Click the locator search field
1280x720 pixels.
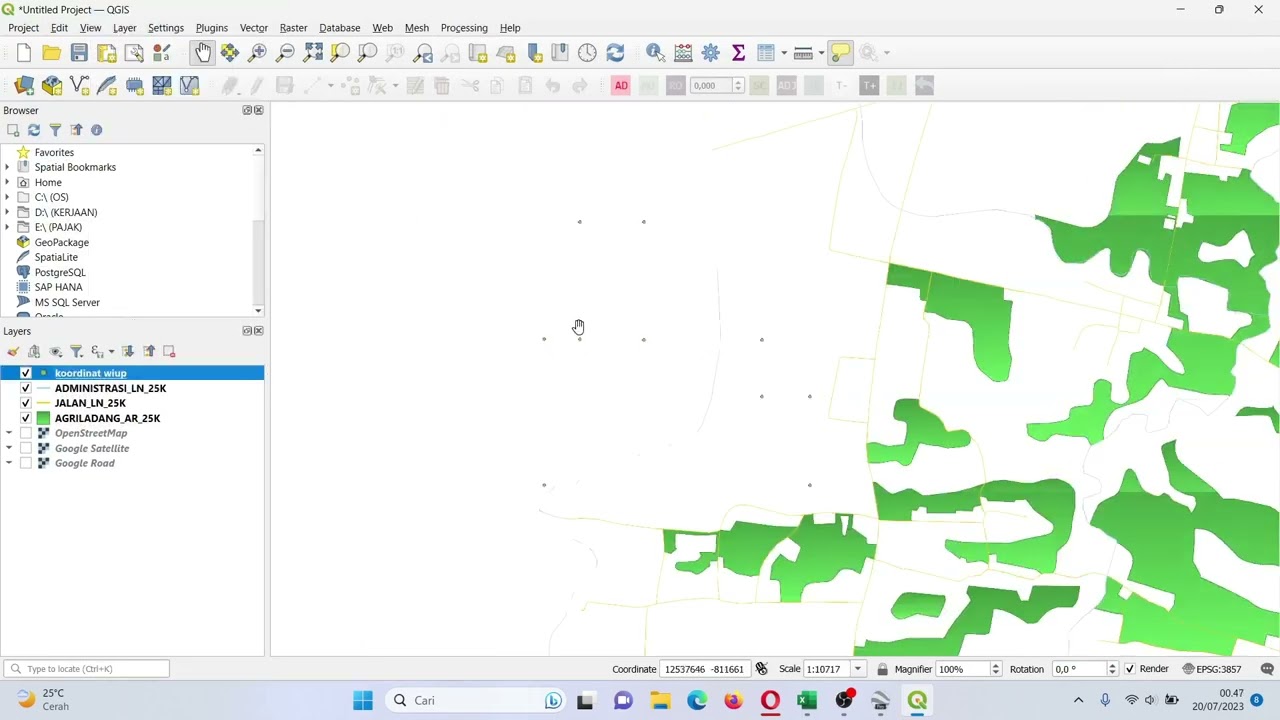click(x=90, y=669)
